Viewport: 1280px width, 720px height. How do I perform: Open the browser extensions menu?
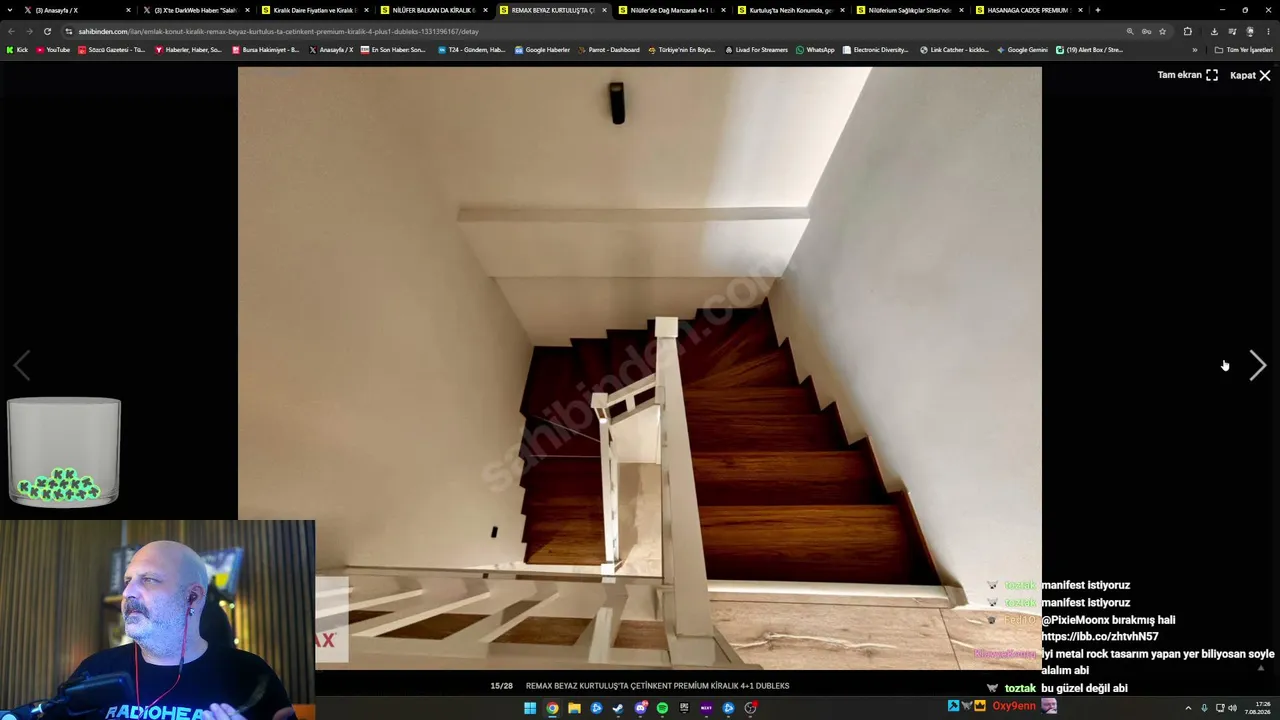[x=1187, y=31]
